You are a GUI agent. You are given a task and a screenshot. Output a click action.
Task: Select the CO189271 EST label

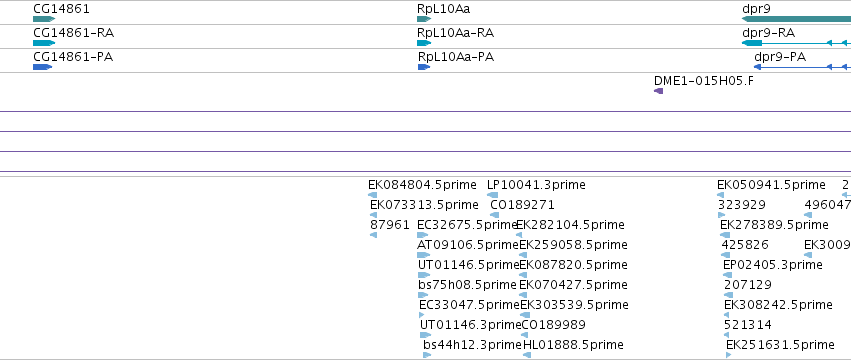click(x=522, y=205)
